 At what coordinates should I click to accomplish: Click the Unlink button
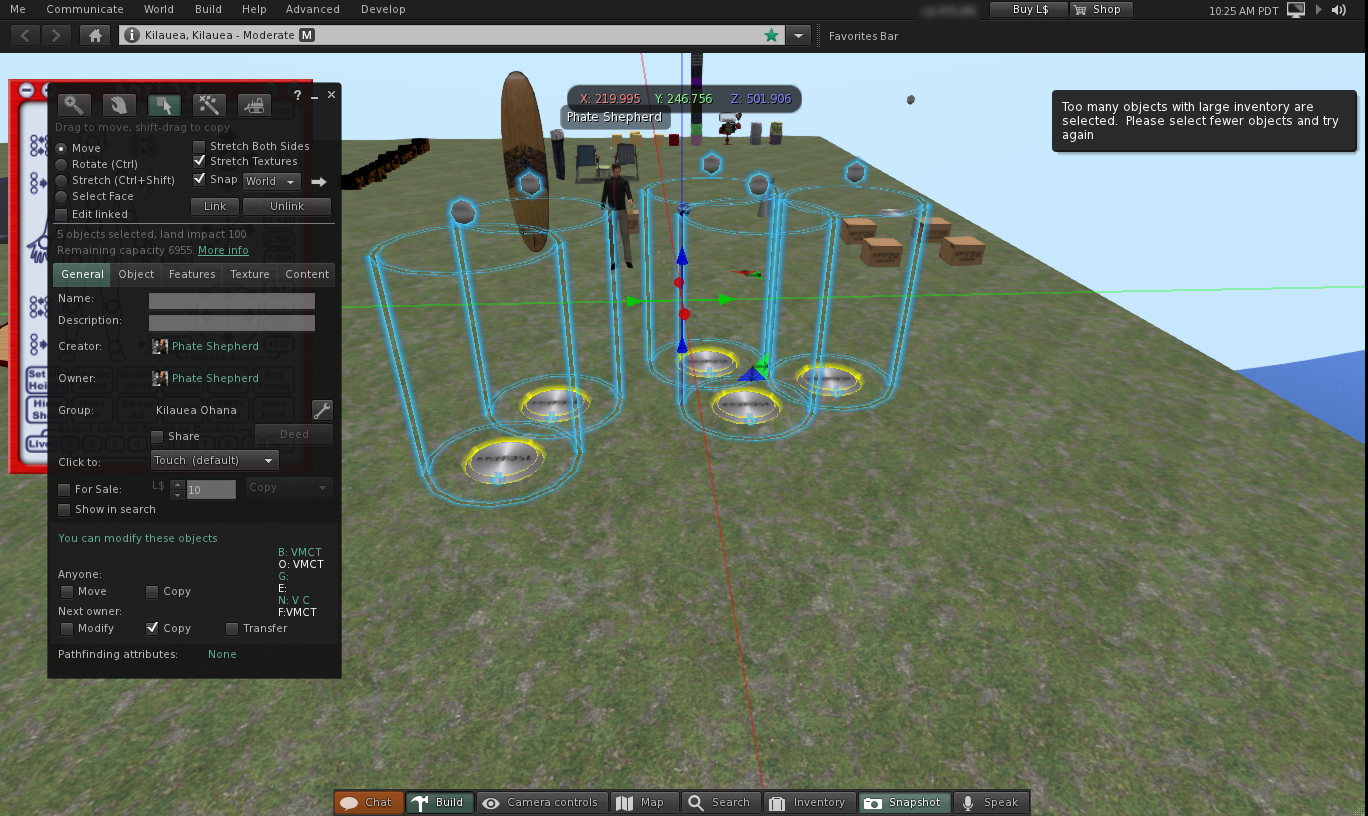coord(287,206)
